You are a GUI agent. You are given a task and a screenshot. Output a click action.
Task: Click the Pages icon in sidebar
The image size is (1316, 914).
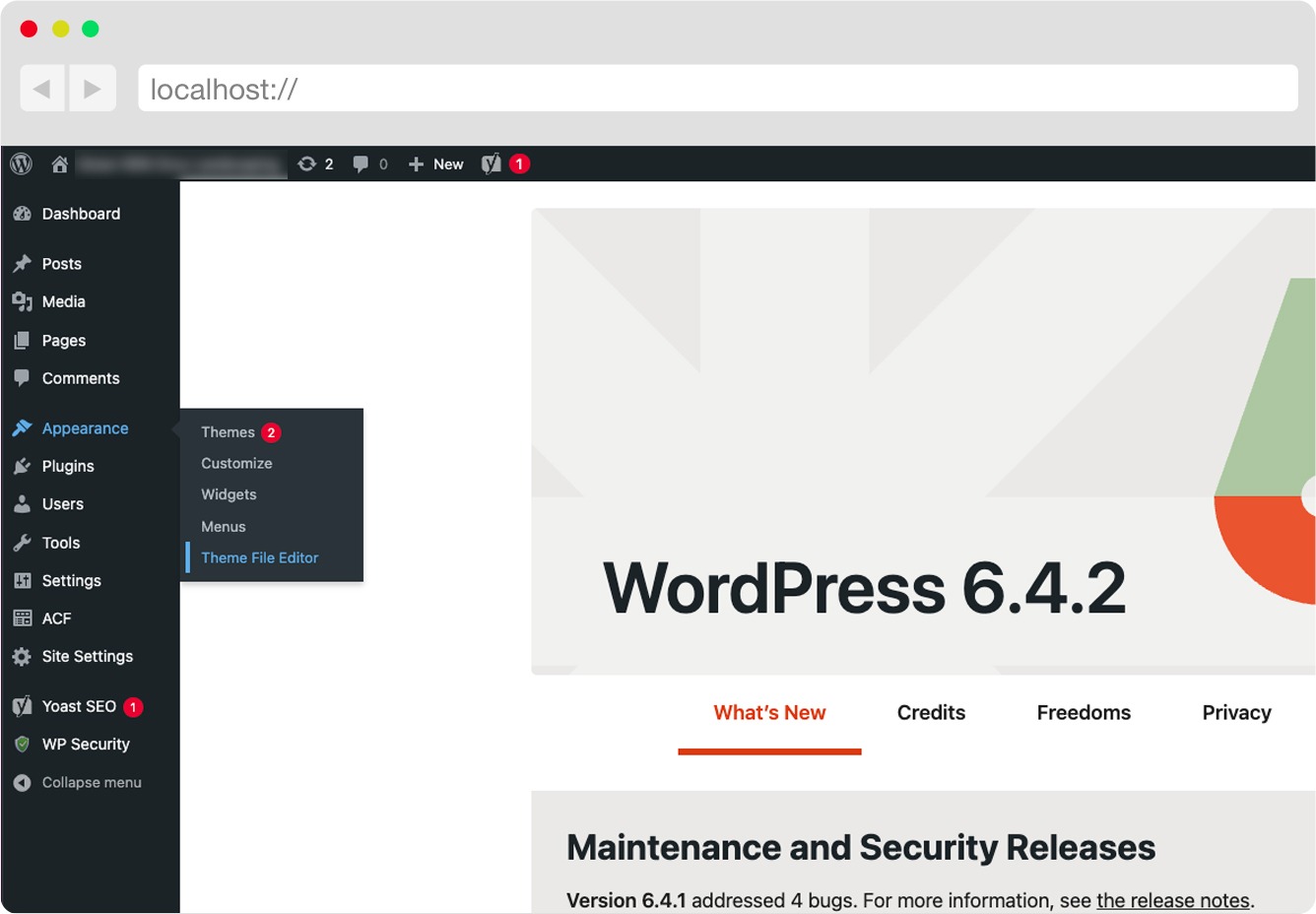tap(22, 341)
